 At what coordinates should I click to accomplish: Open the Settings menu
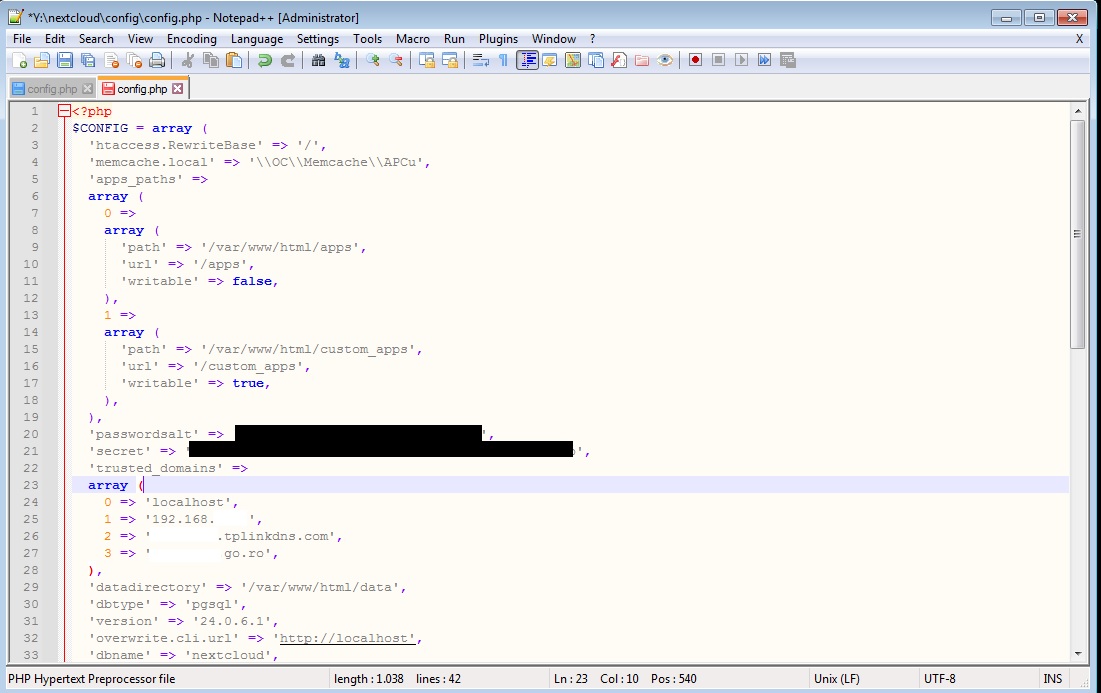click(317, 39)
